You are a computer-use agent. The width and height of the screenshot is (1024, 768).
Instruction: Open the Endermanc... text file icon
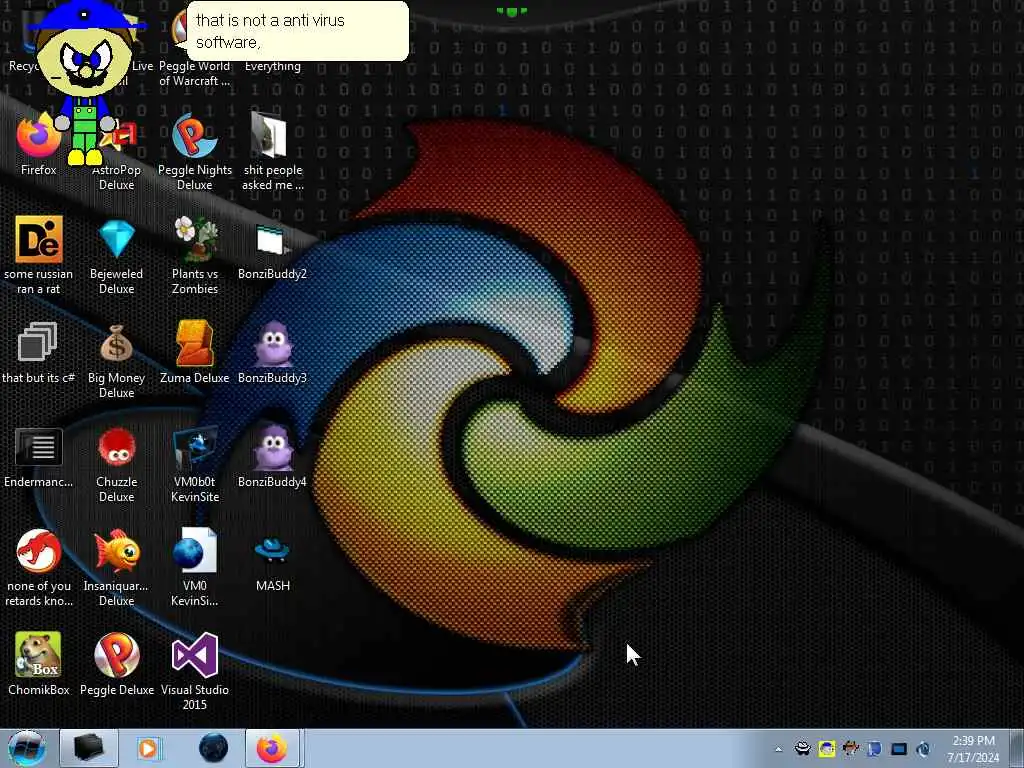(x=38, y=456)
